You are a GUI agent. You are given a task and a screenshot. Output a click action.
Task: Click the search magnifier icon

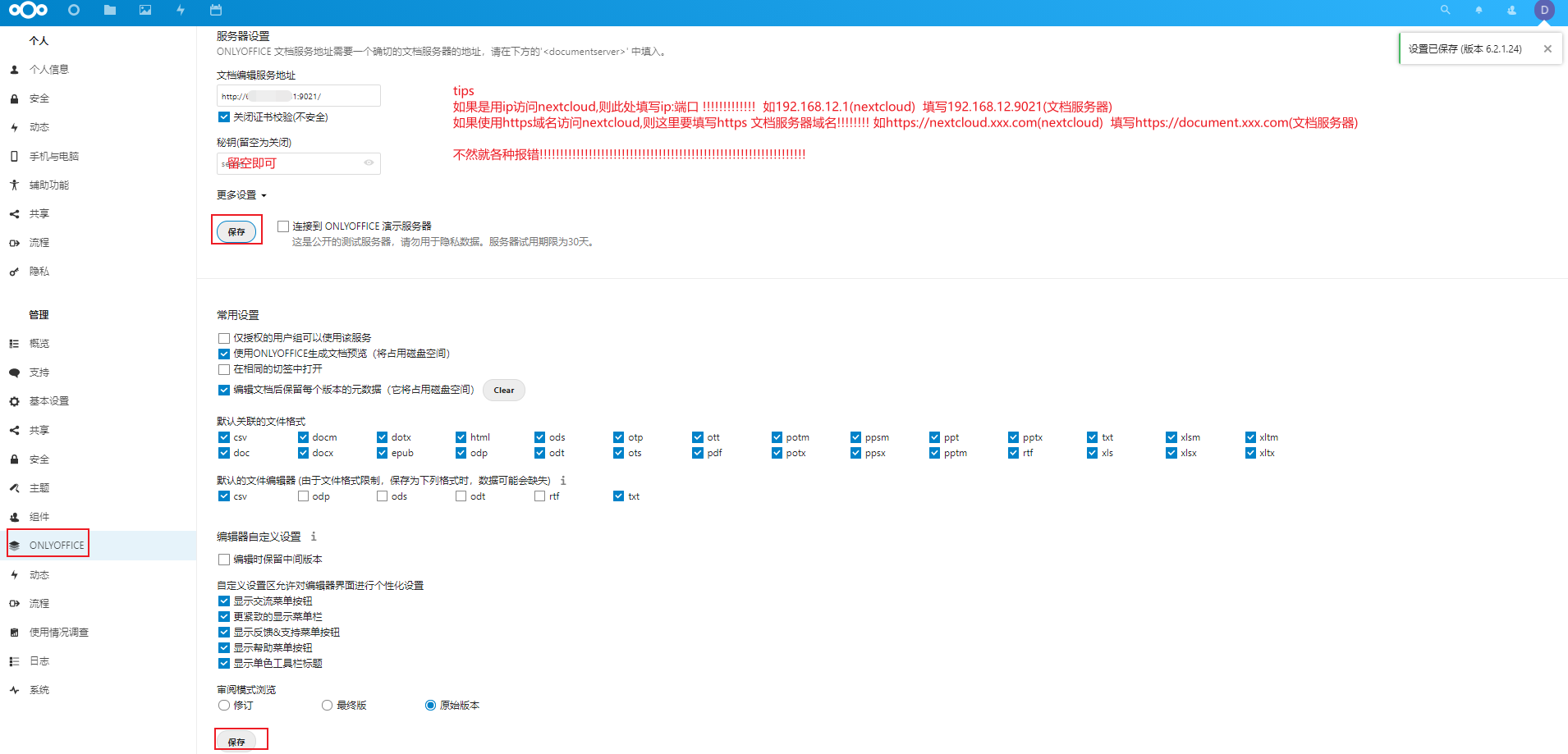pyautogui.click(x=1446, y=10)
